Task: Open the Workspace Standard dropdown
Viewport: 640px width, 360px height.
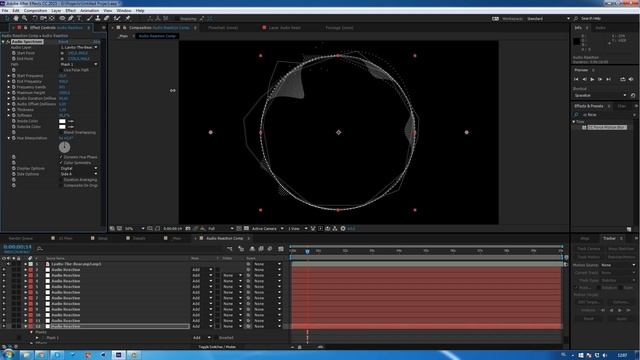Action: pyautogui.click(x=548, y=19)
